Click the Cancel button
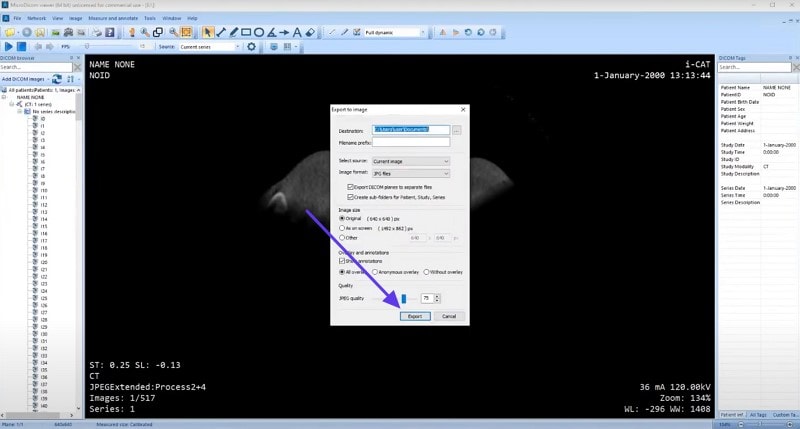The height and width of the screenshot is (429, 800). pyautogui.click(x=449, y=316)
